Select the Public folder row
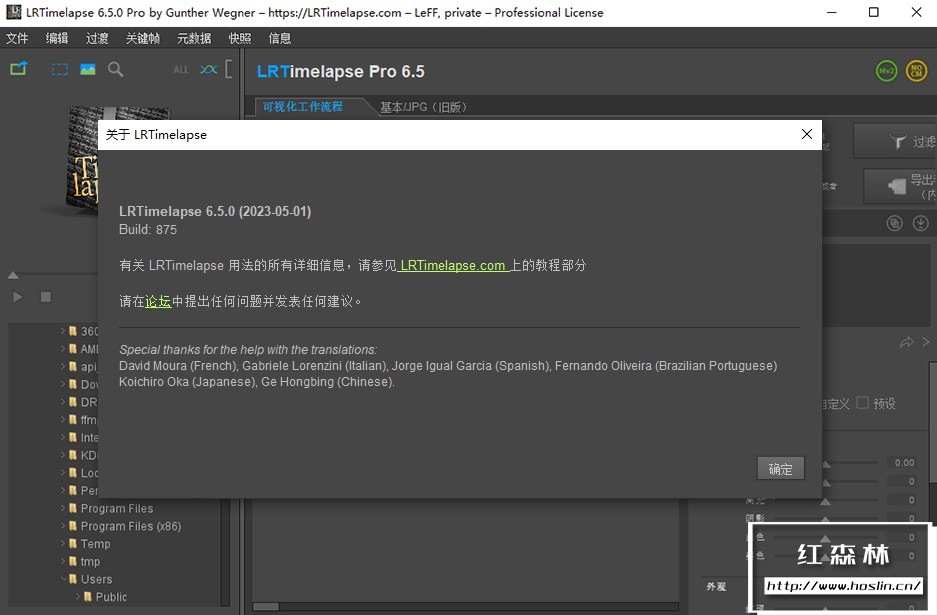The width and height of the screenshot is (937, 615). [x=105, y=597]
